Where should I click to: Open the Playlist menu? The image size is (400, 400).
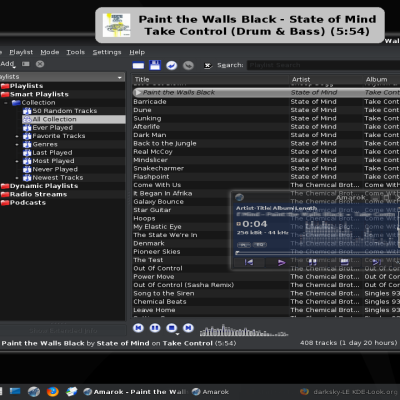(x=21, y=52)
